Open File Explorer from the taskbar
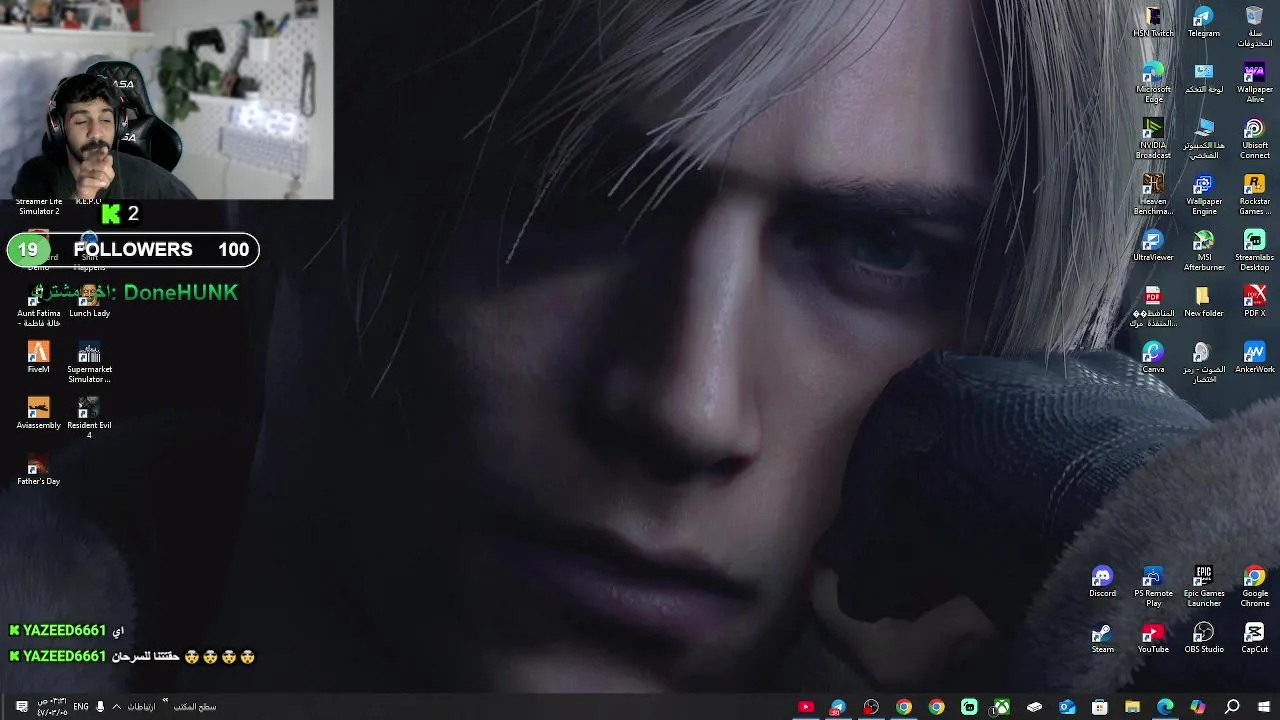1280x720 pixels. click(x=1132, y=707)
